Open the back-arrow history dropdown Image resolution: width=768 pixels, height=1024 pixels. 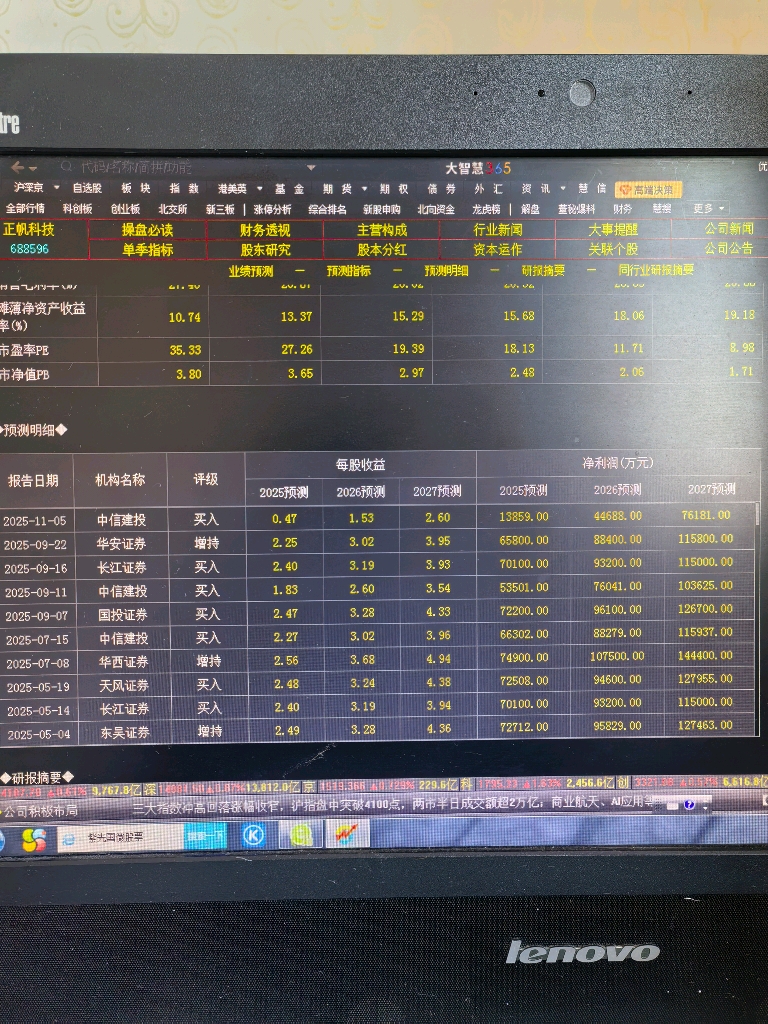33,168
